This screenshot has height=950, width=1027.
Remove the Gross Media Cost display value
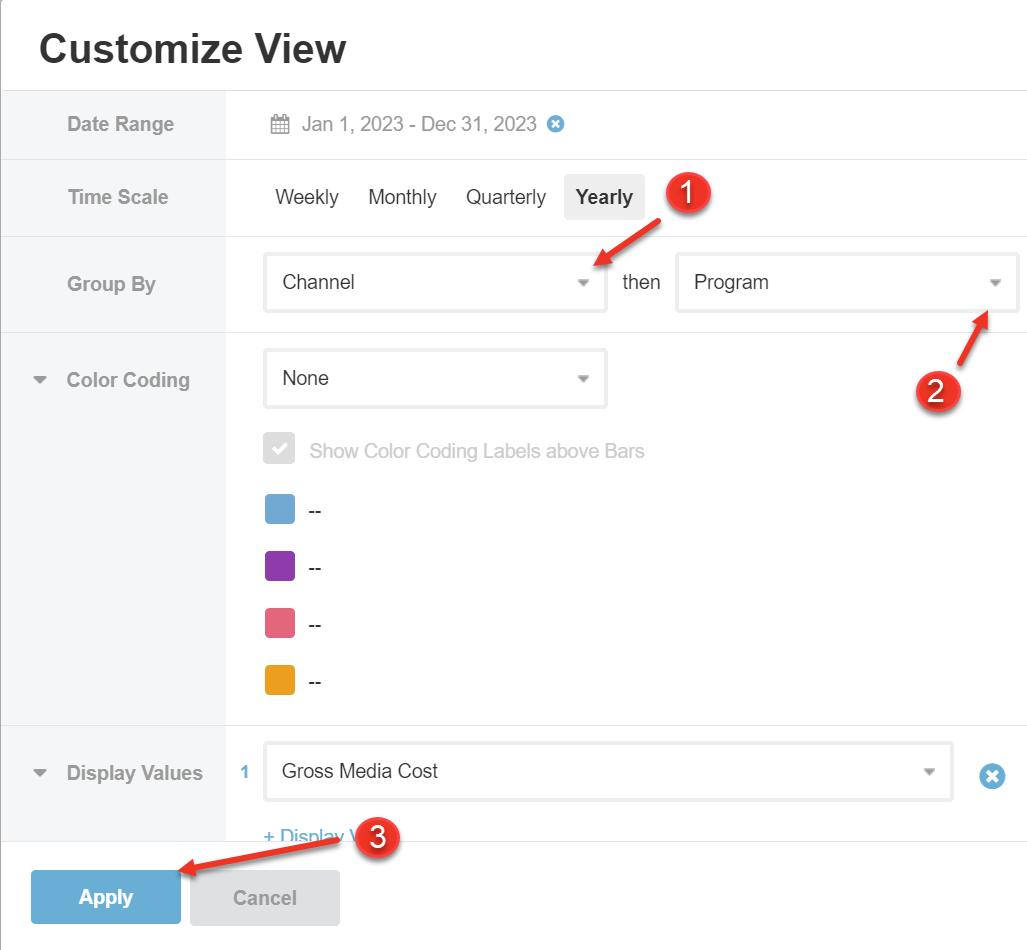(x=992, y=776)
